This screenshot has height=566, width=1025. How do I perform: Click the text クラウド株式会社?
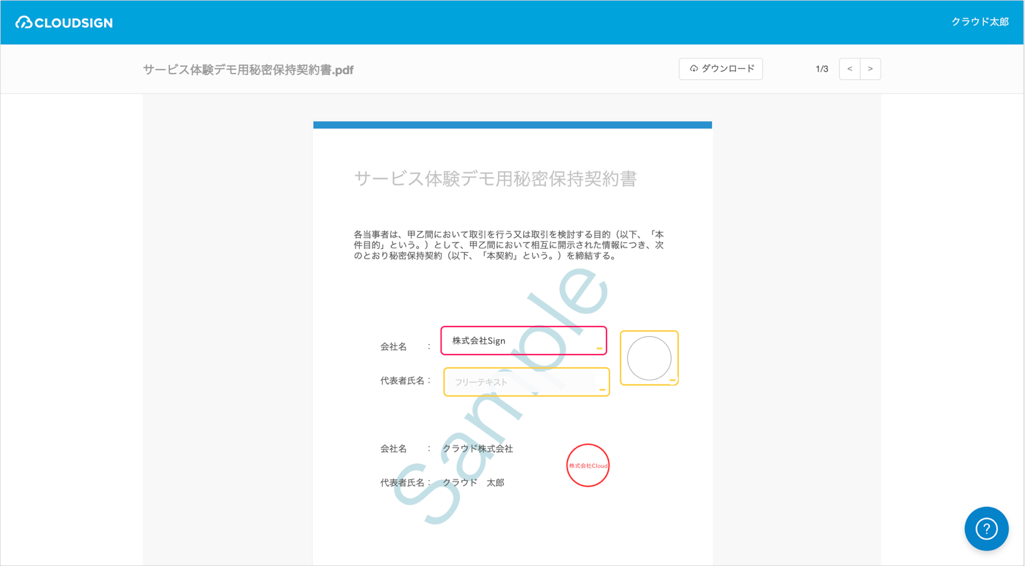click(x=478, y=449)
